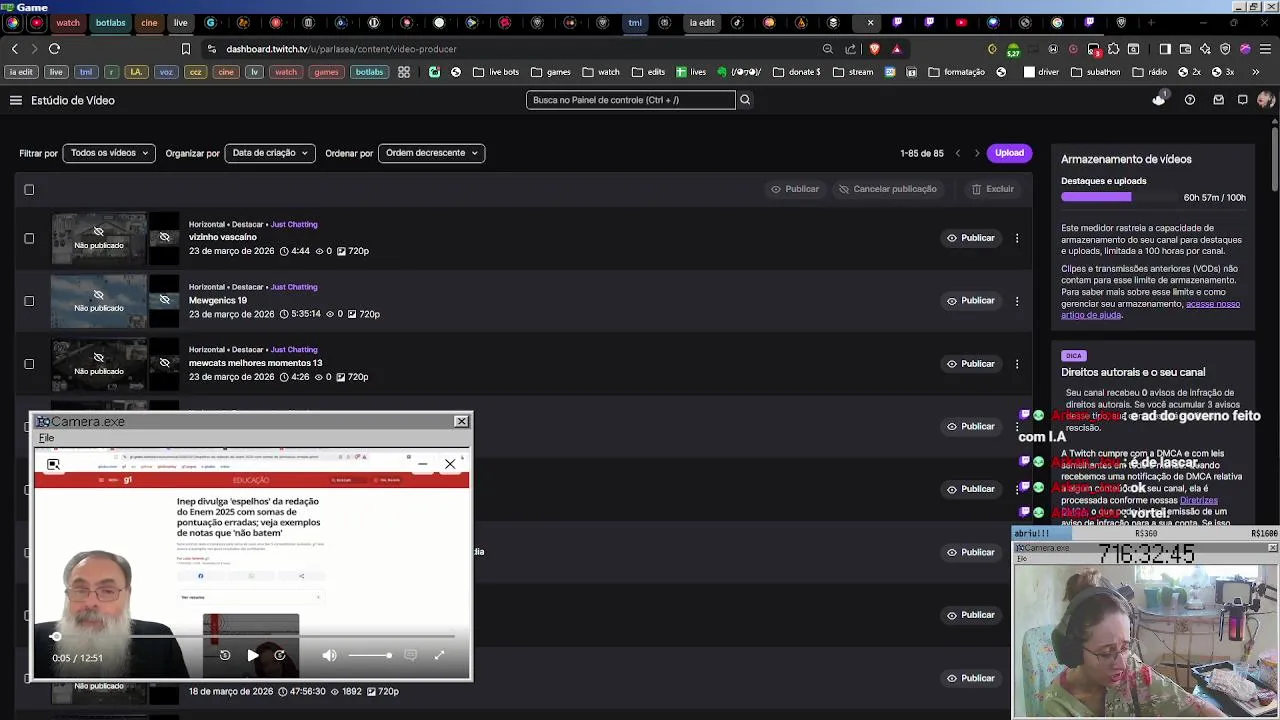Toggle picture-in-picture icon in video preview
The width and height of the screenshot is (1280, 720).
coord(54,465)
